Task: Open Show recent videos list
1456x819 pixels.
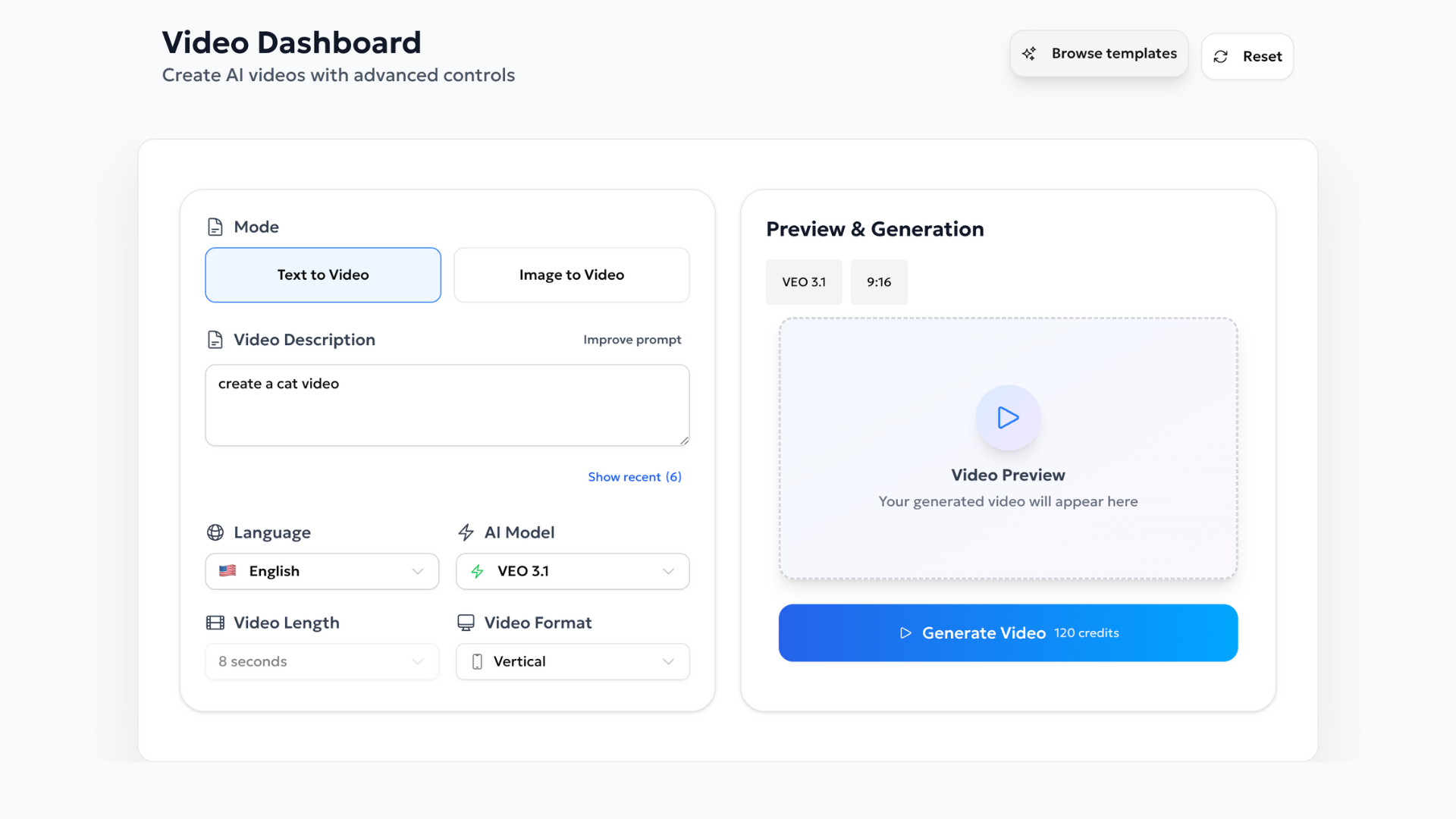Action: pos(635,476)
